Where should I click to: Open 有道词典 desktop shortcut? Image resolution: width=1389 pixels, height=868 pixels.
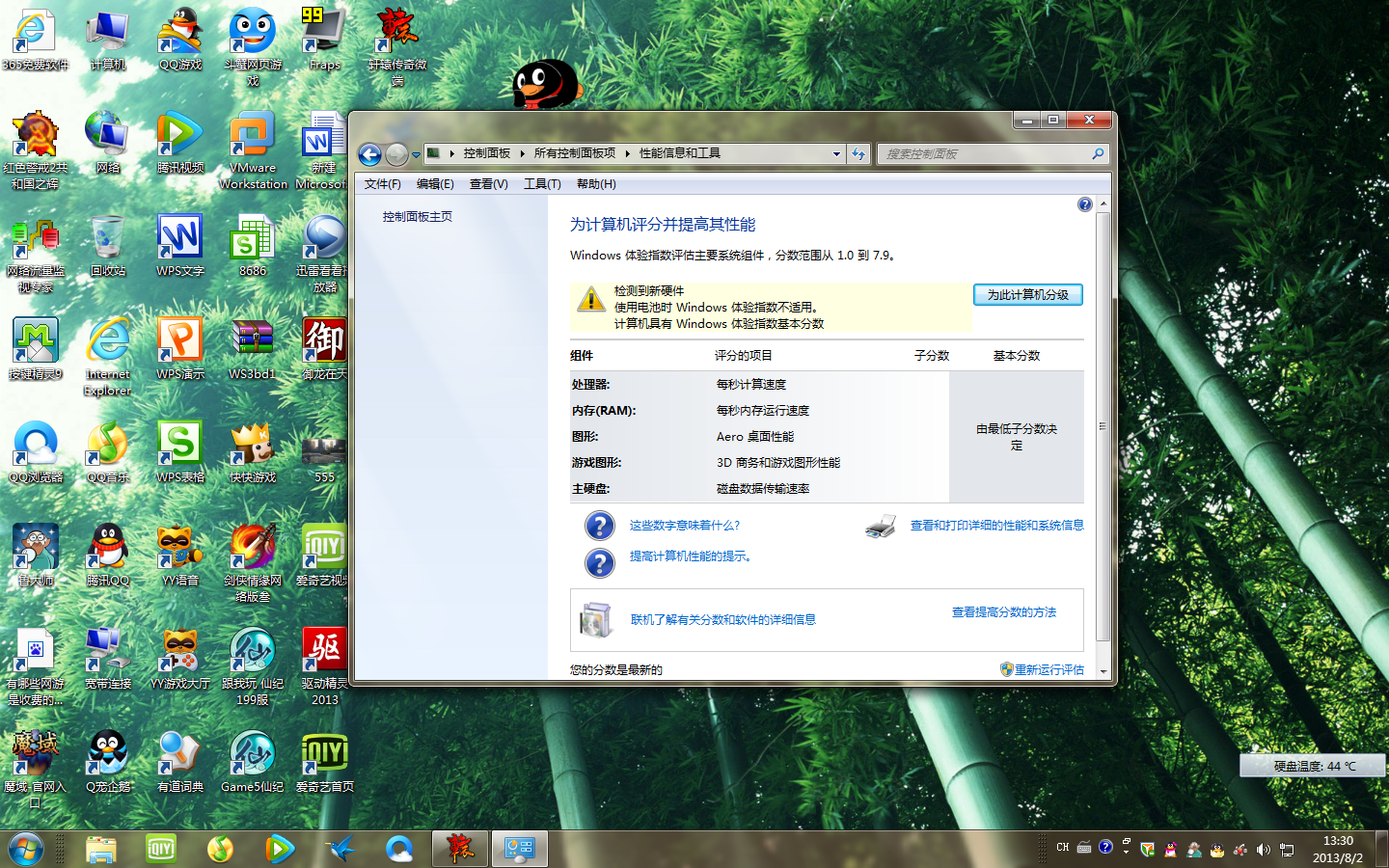[x=180, y=762]
